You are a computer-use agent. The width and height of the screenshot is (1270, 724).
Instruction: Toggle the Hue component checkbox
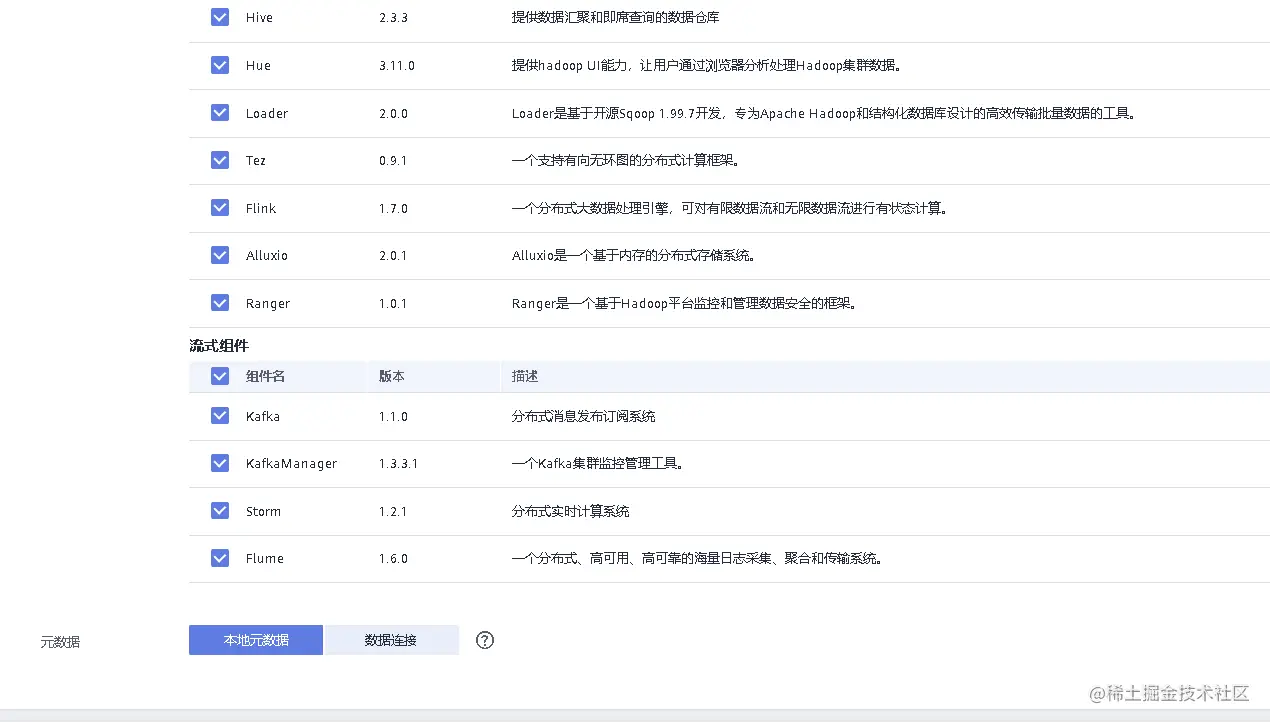click(220, 65)
